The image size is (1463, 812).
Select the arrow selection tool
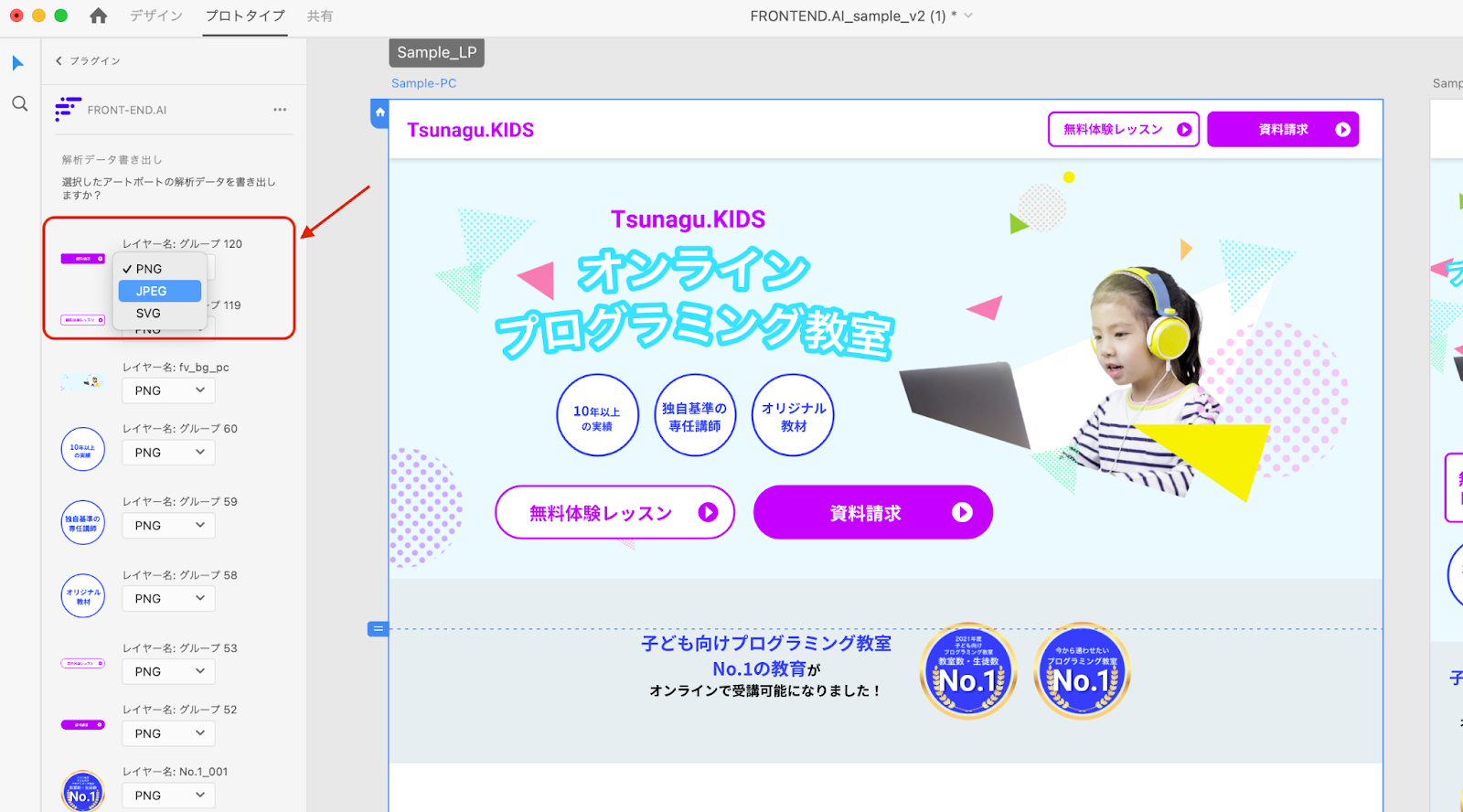coord(17,63)
